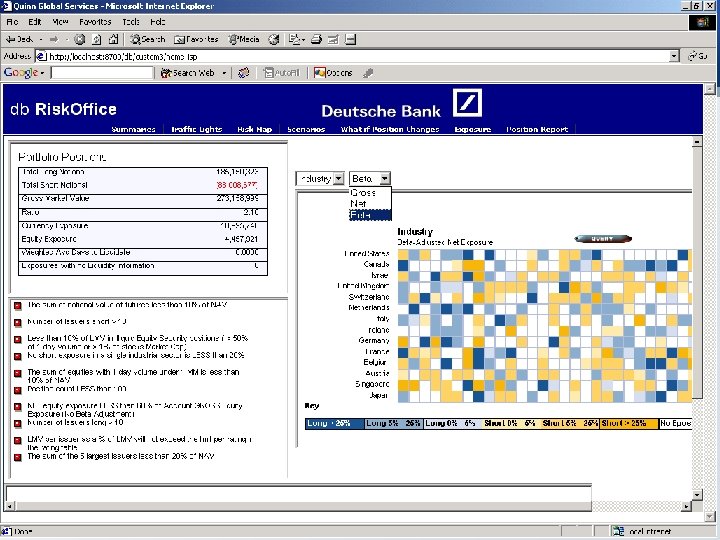Click the Search Web button
The width and height of the screenshot is (720, 540).
[x=188, y=73]
